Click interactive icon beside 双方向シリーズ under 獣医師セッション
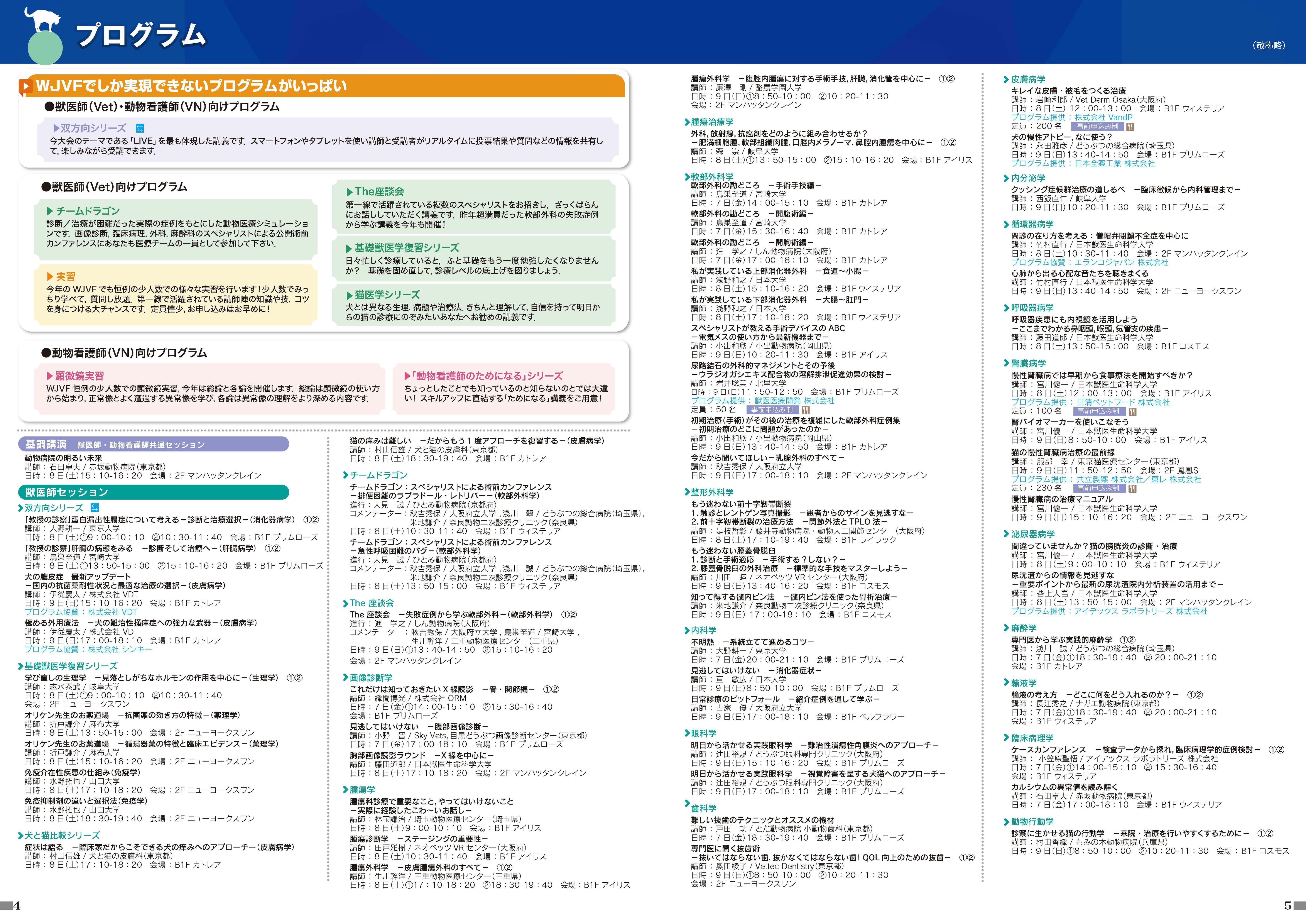The image size is (1306, 924). point(95,508)
